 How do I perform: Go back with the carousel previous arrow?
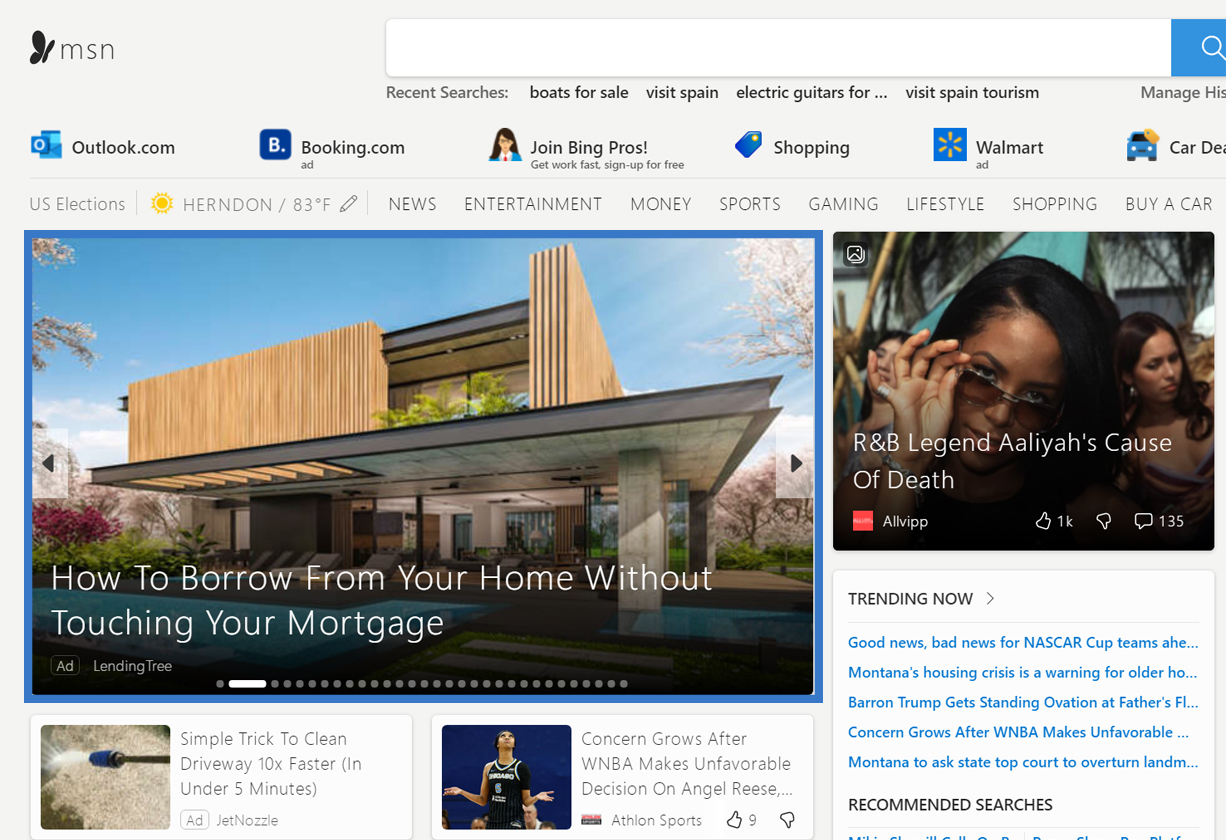pyautogui.click(x=49, y=463)
